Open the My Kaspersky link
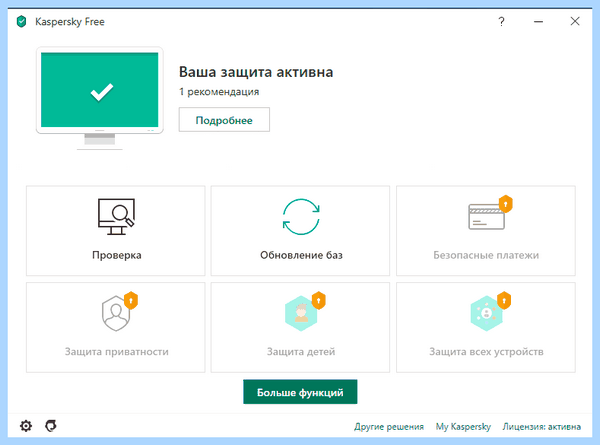The width and height of the screenshot is (600, 445). [x=463, y=427]
